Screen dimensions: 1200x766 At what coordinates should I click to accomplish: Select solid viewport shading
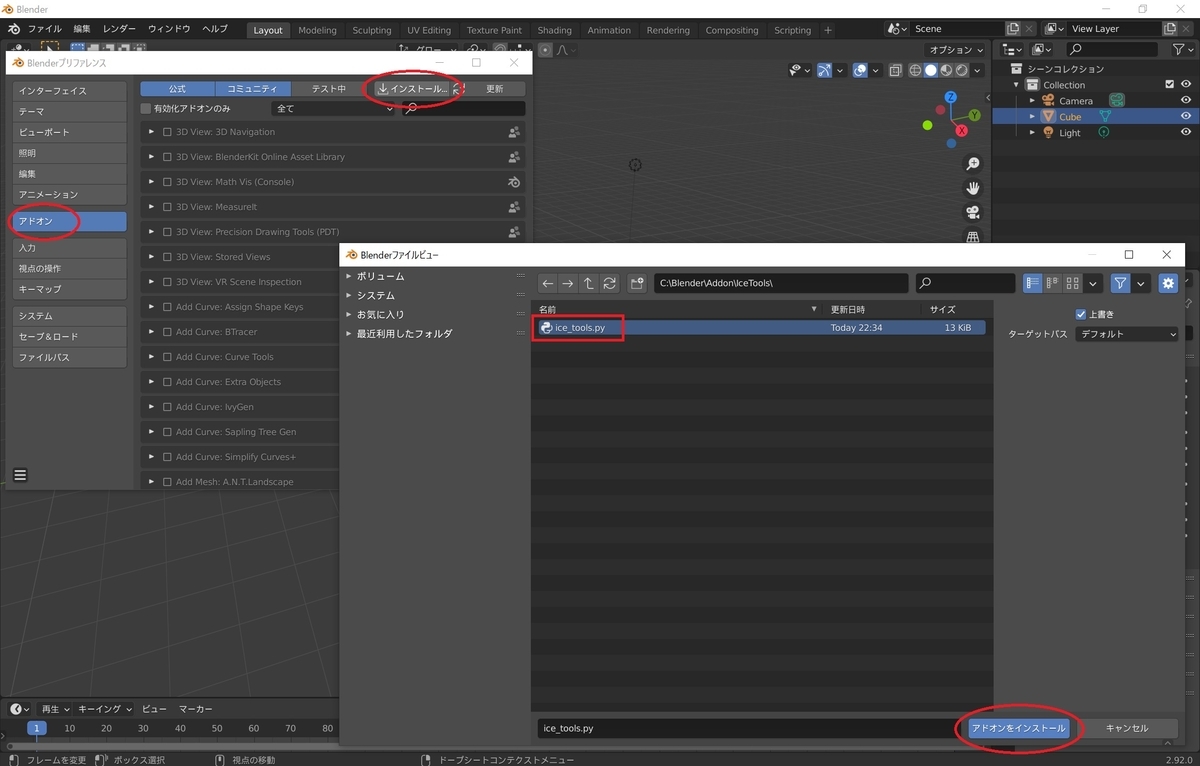pos(930,70)
